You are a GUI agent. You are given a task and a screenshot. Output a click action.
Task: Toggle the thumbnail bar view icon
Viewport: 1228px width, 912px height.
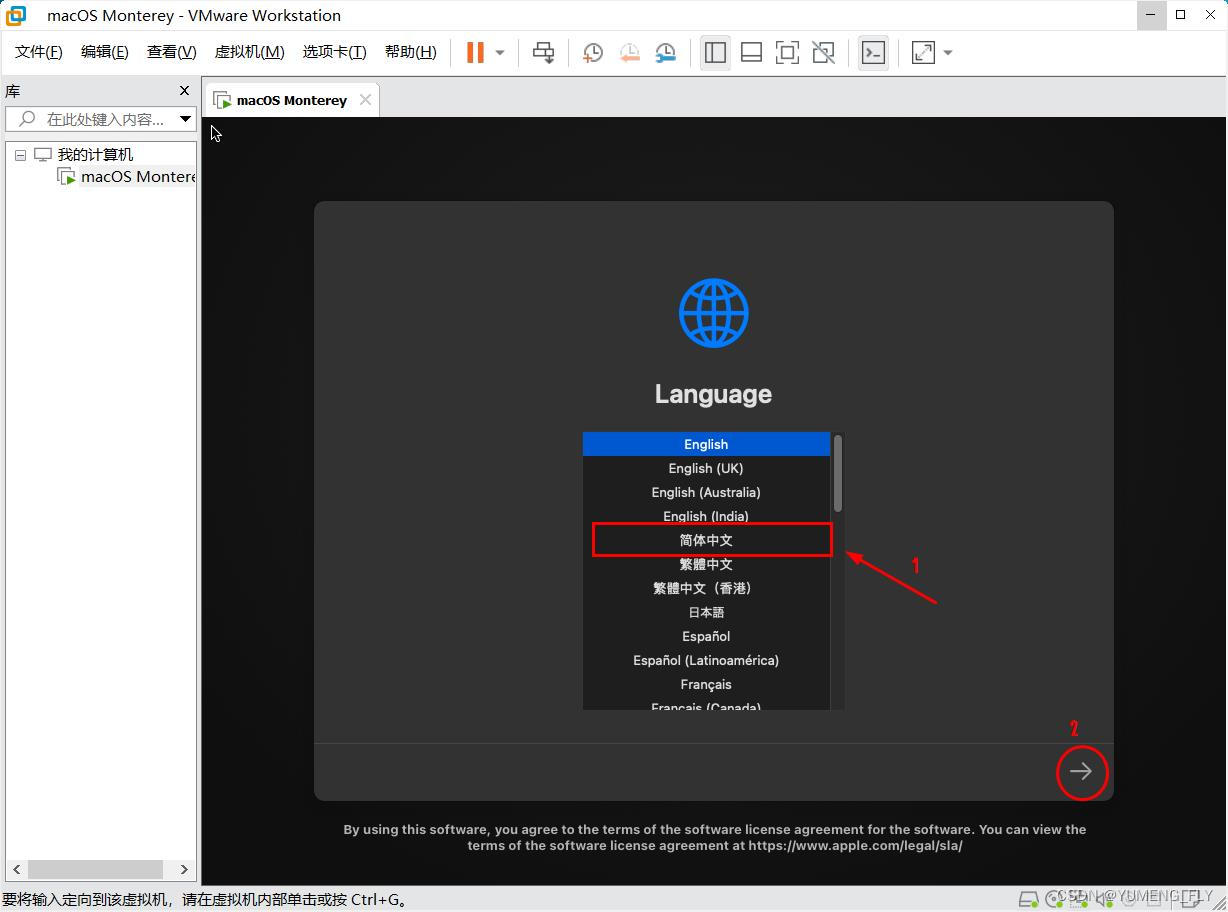tap(751, 53)
